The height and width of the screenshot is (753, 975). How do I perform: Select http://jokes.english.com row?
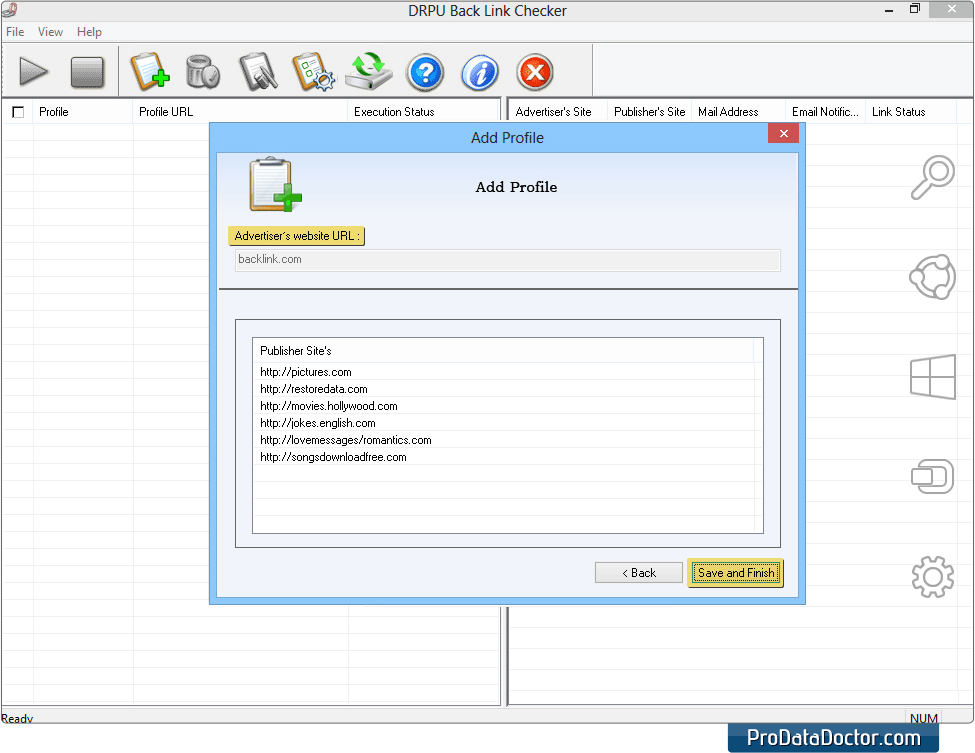503,423
